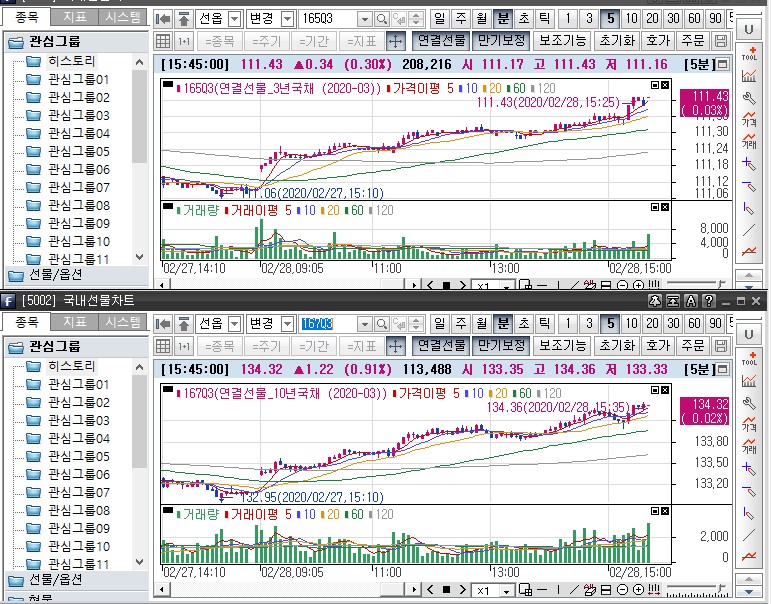This screenshot has height=604, width=771.
Task: Click the save disk icon in lower chart toolbar
Action: 722,346
